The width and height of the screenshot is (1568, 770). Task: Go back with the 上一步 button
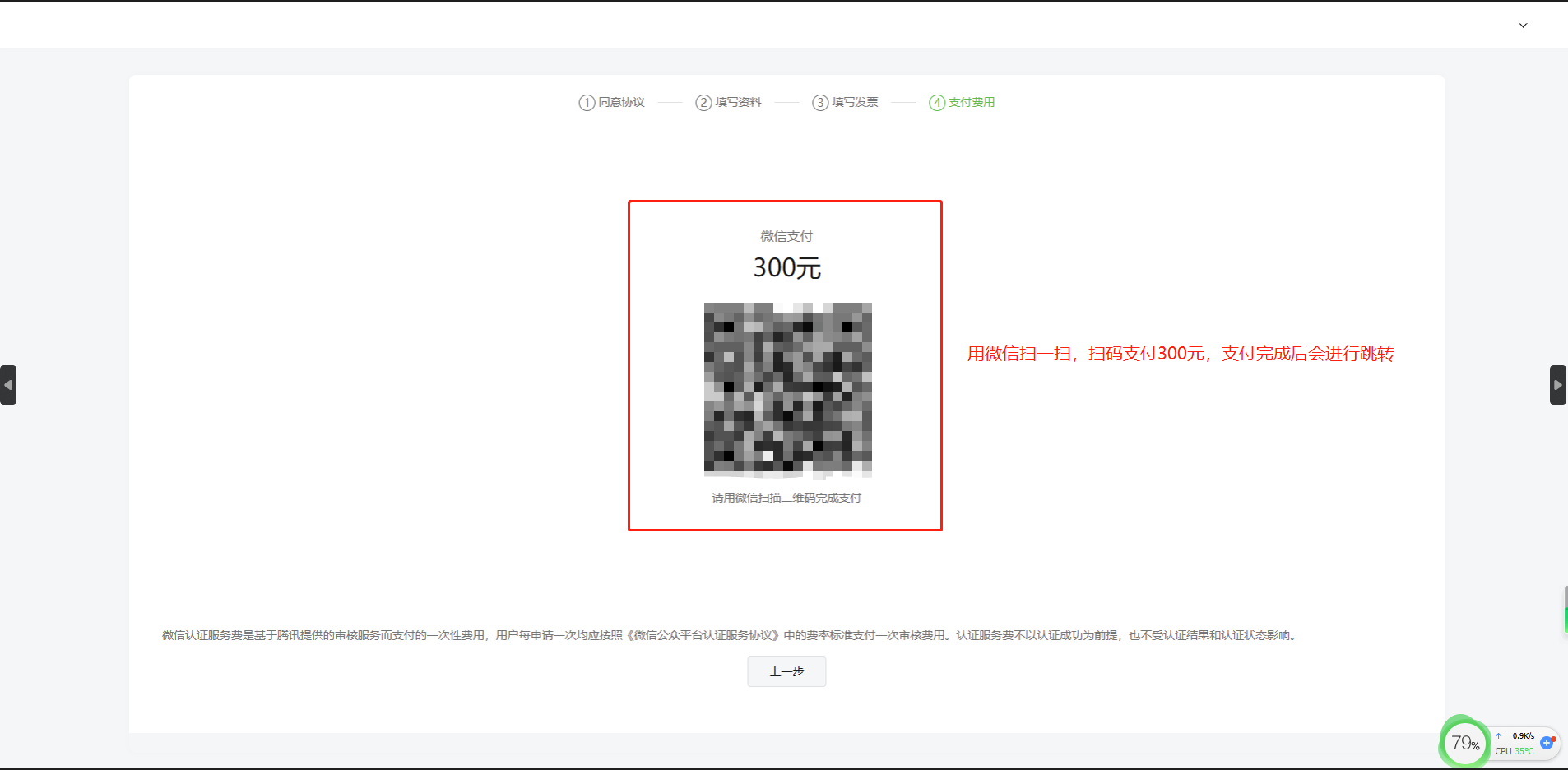tap(786, 672)
